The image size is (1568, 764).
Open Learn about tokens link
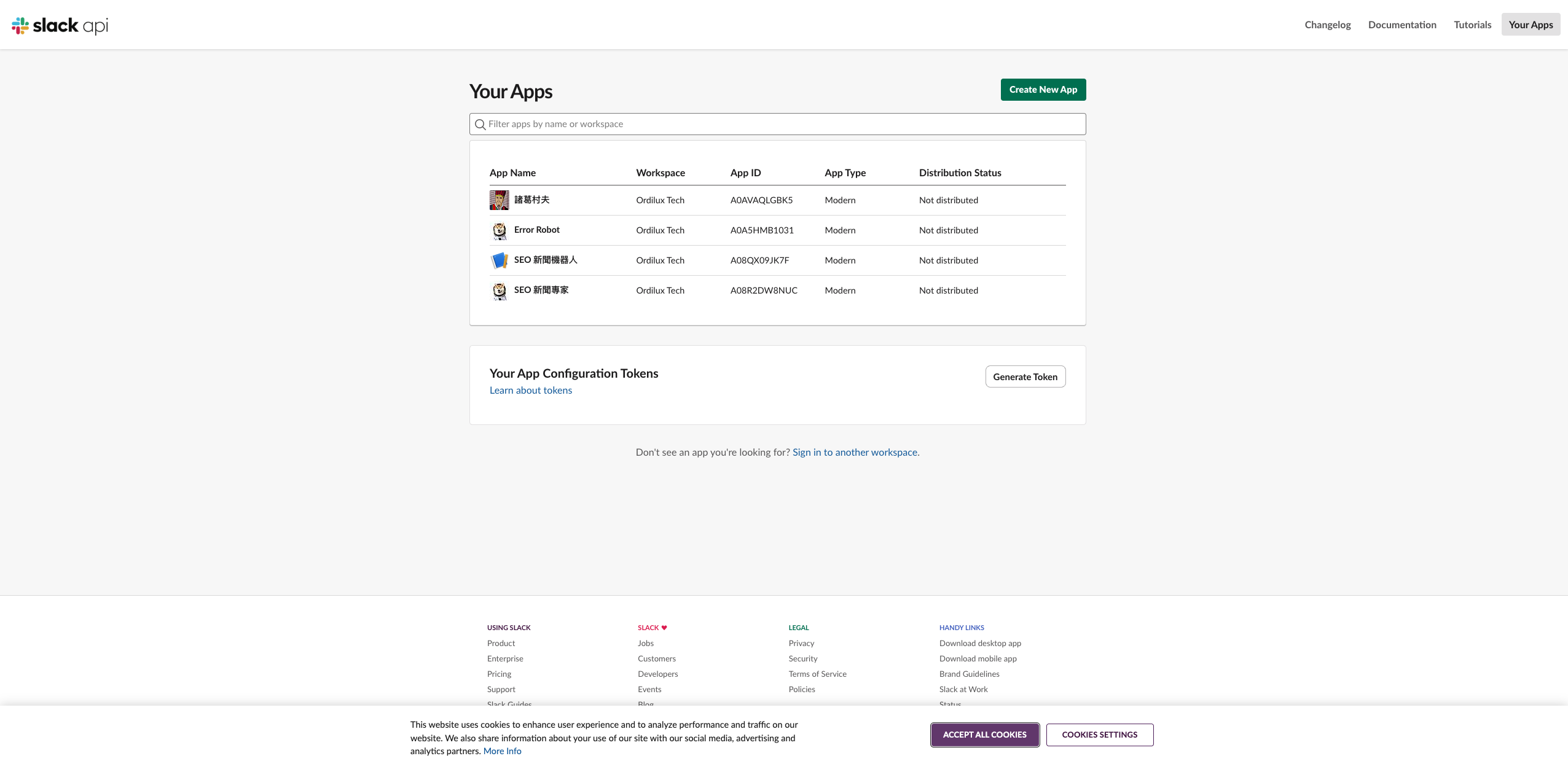(530, 391)
